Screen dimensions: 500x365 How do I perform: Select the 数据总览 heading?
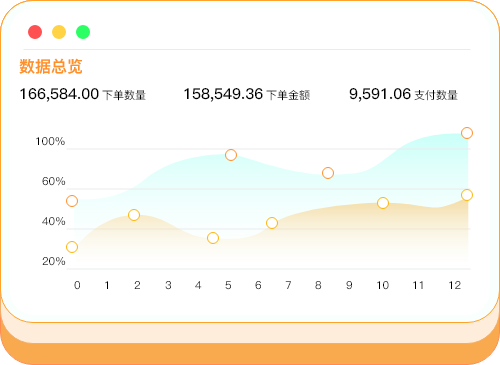(x=51, y=66)
